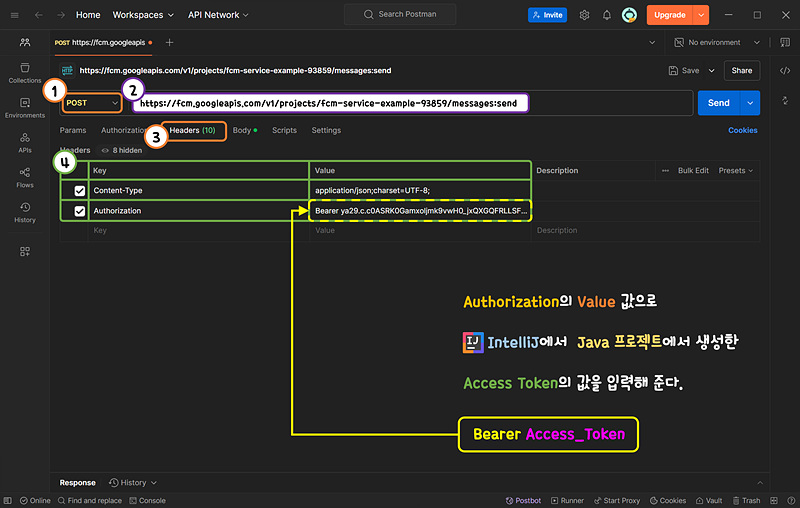Open the No environment selector
800x508 pixels.
point(717,42)
